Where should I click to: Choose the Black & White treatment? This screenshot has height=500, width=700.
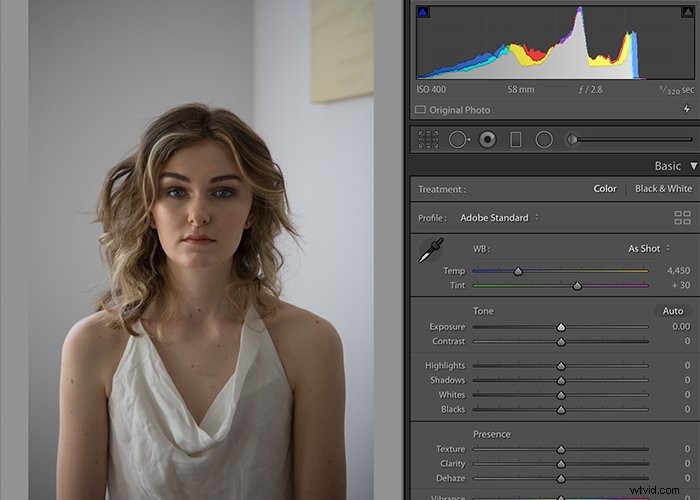[x=663, y=189]
